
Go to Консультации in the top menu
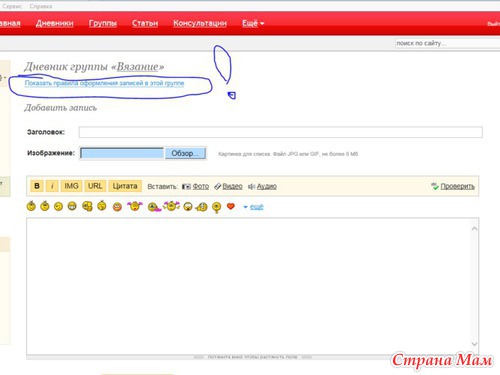point(200,23)
